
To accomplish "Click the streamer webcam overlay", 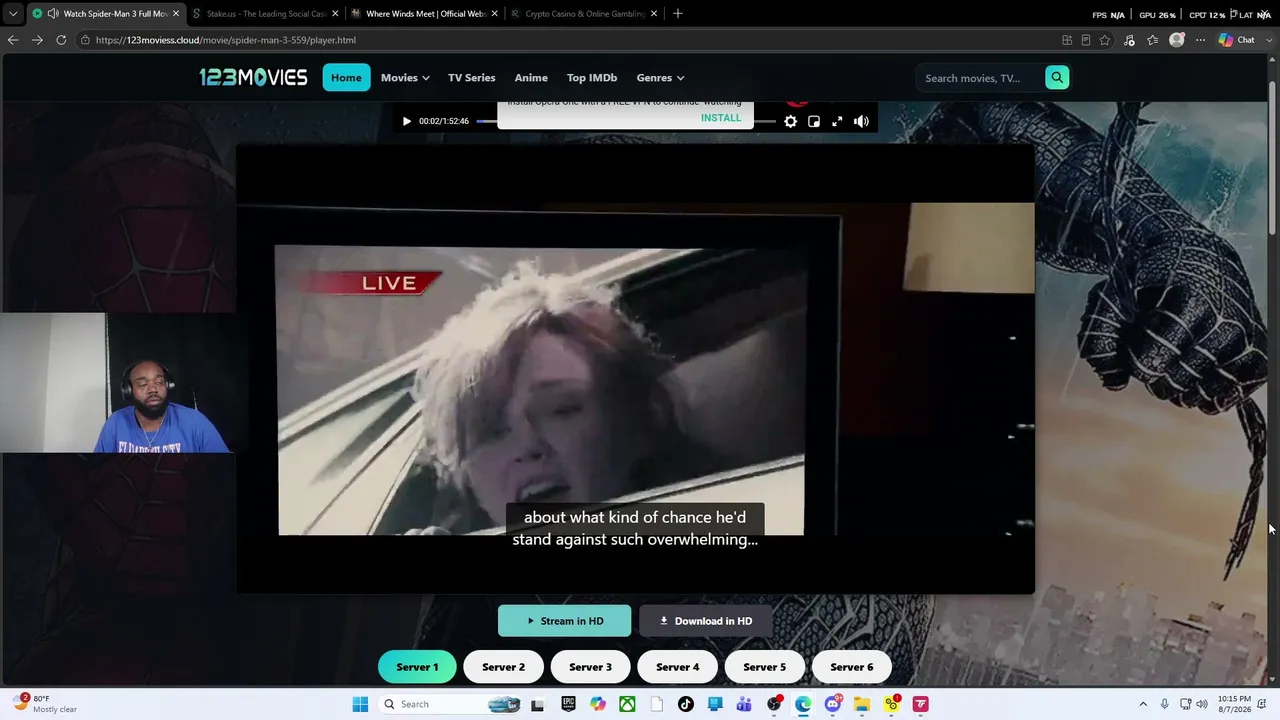I will [118, 383].
